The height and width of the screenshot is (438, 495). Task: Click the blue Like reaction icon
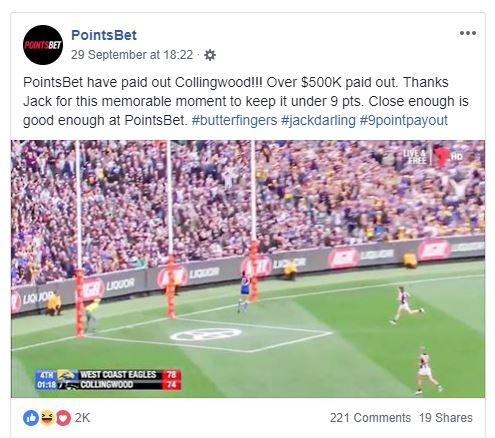(x=31, y=418)
